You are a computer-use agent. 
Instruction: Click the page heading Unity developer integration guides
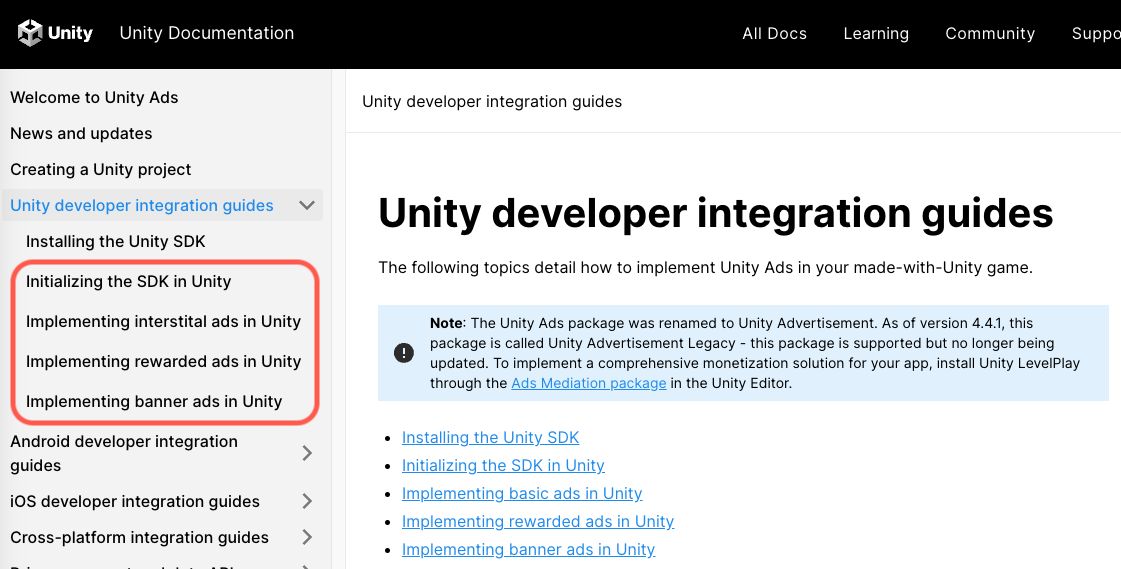point(716,214)
